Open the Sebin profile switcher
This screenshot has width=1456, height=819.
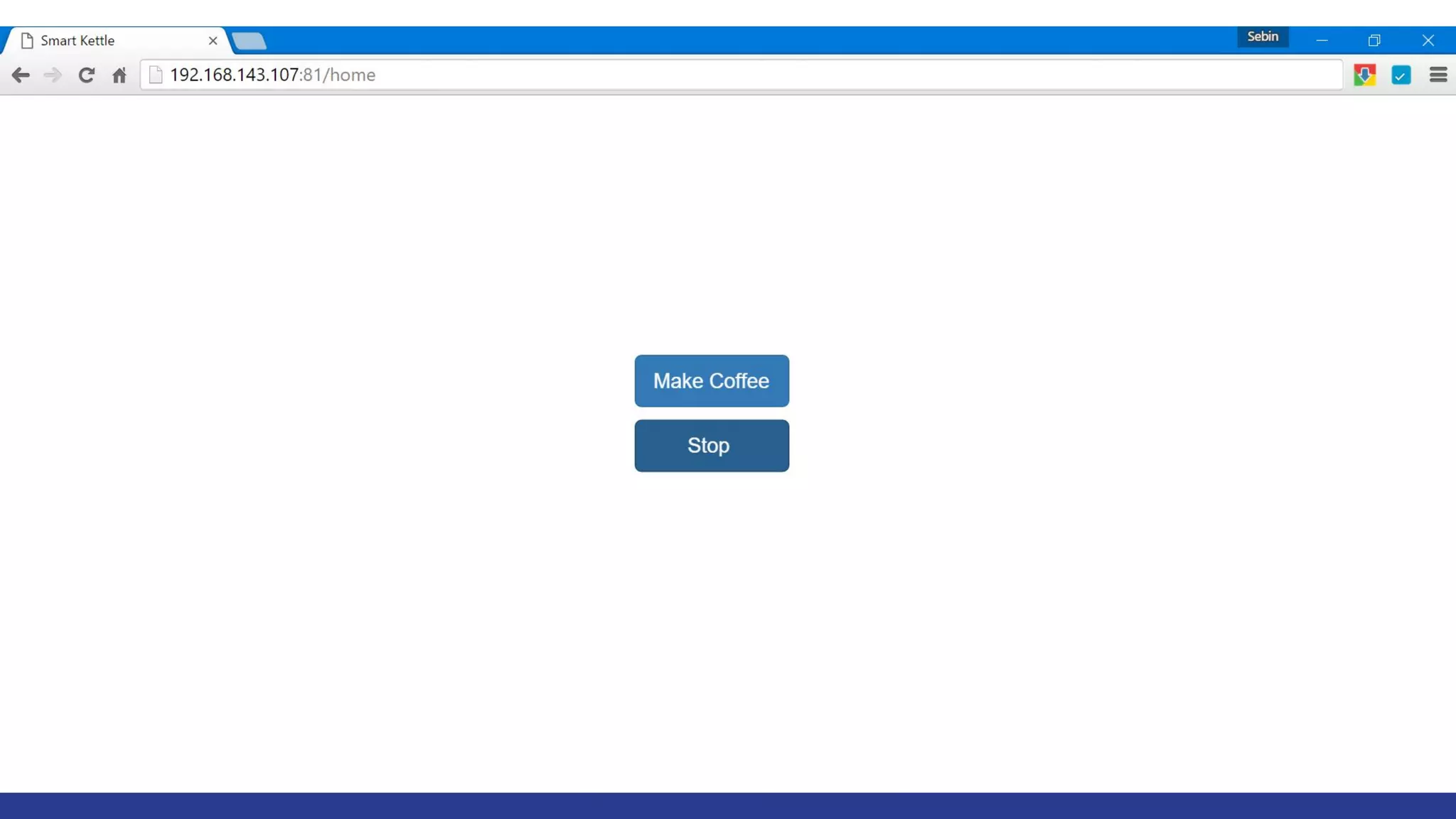1262,37
